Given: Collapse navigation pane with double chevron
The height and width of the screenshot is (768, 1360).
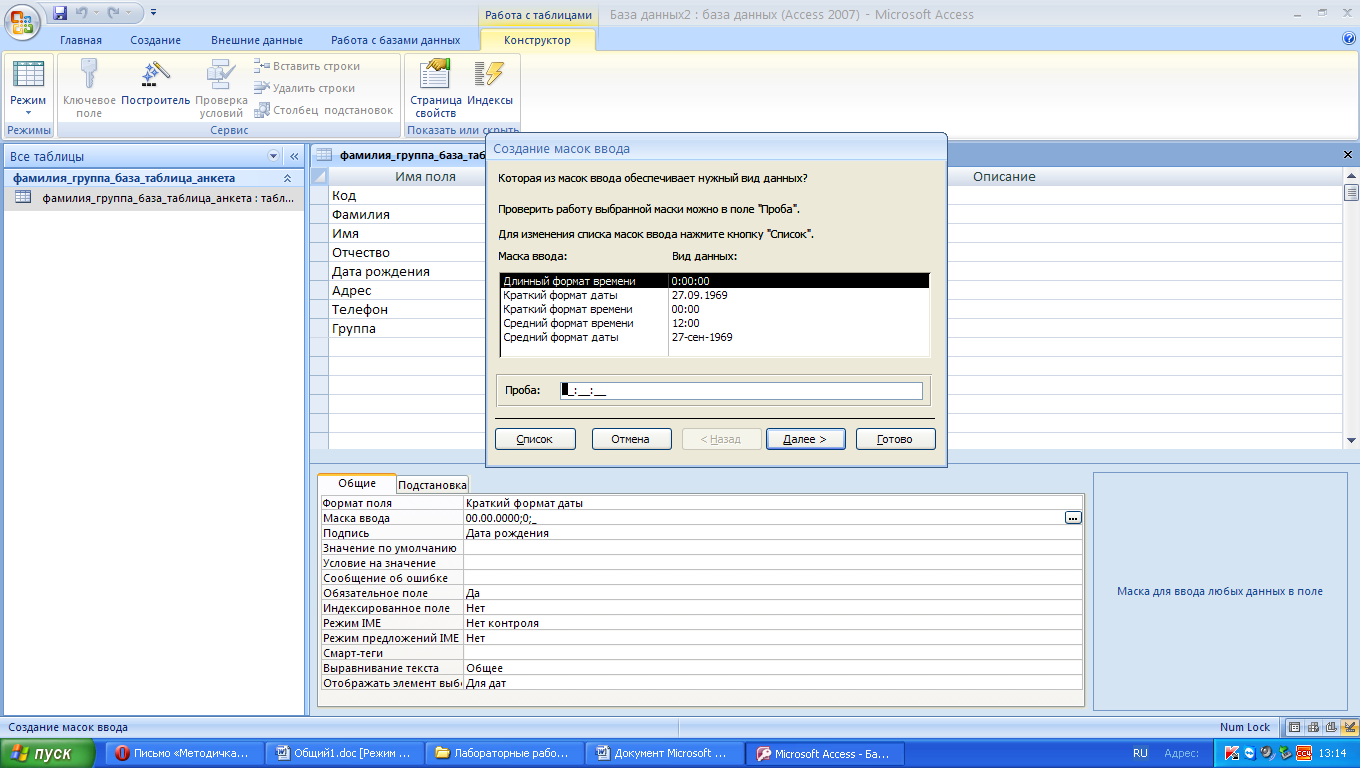Looking at the screenshot, I should tap(294, 157).
